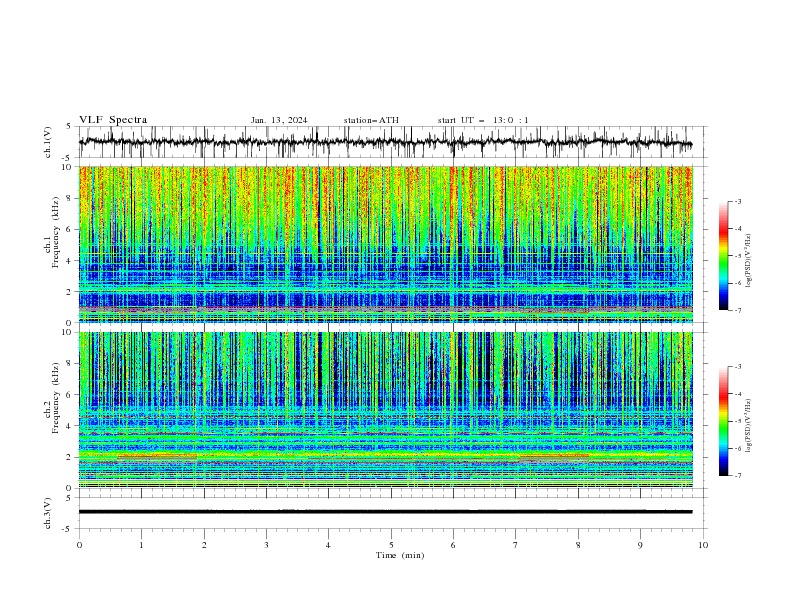
Task: Click the lower colorbar log(PSD) label
Action: 749,426
